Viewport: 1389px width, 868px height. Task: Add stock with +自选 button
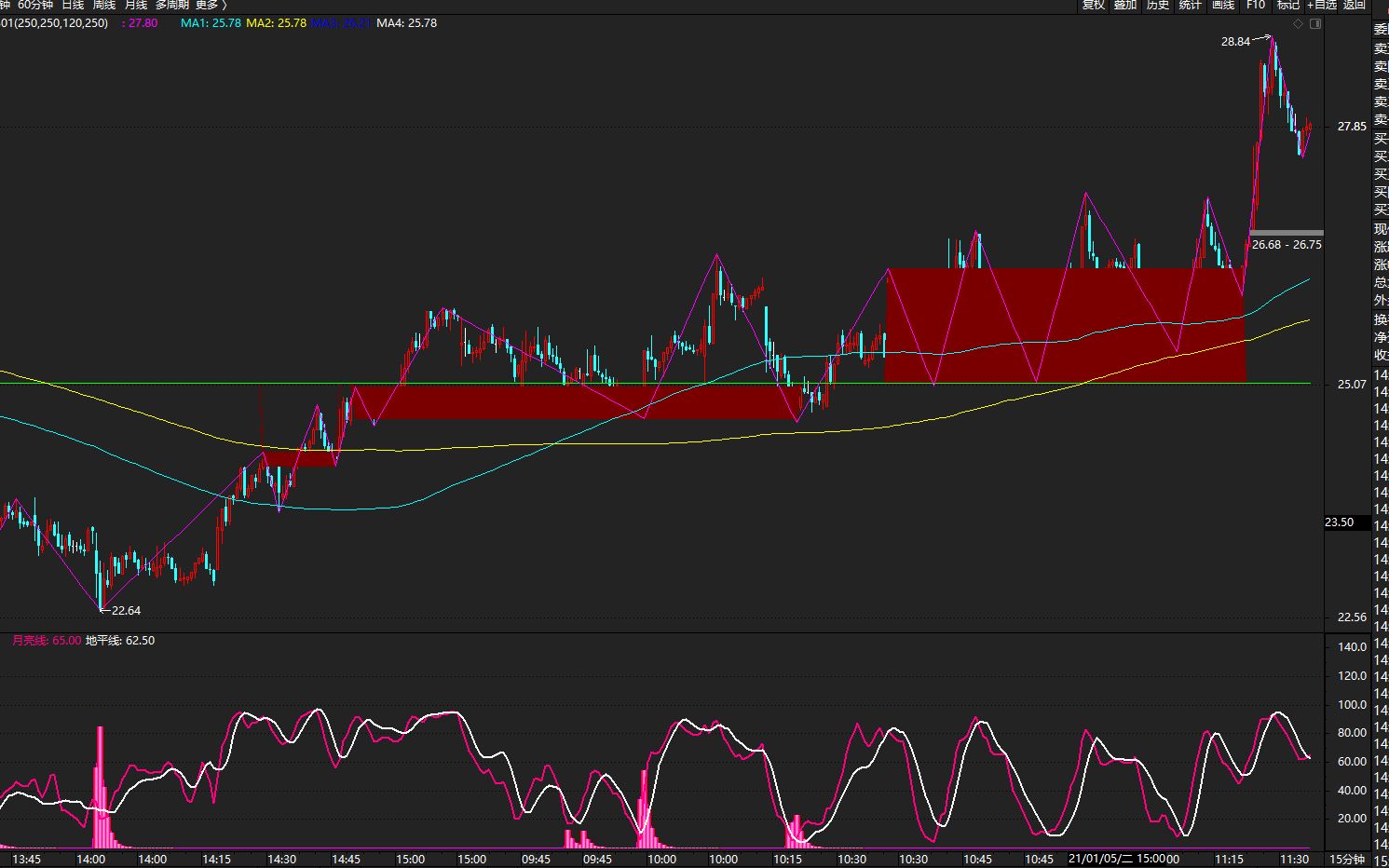click(x=1321, y=5)
